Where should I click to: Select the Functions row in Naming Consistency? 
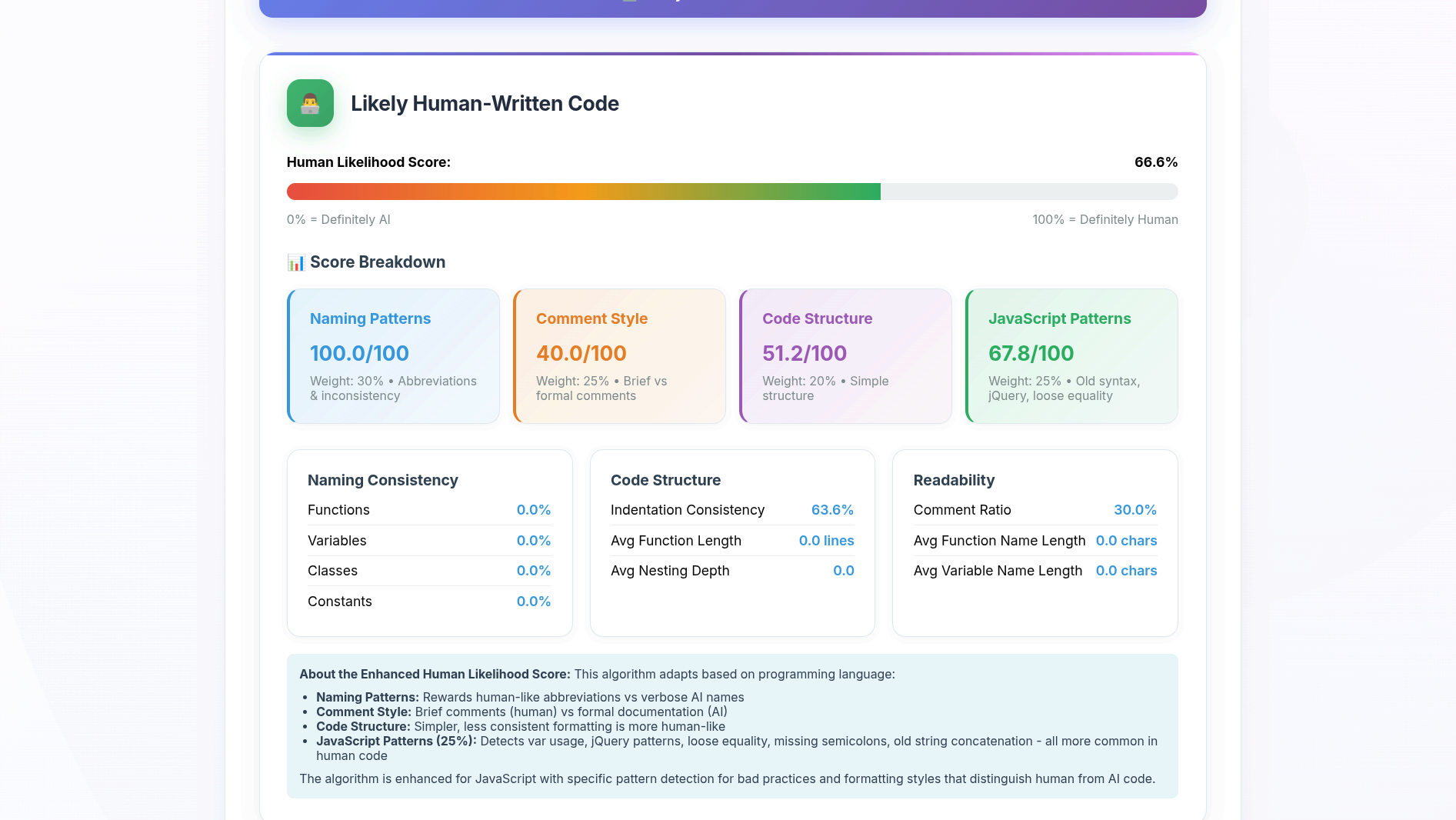[428, 510]
